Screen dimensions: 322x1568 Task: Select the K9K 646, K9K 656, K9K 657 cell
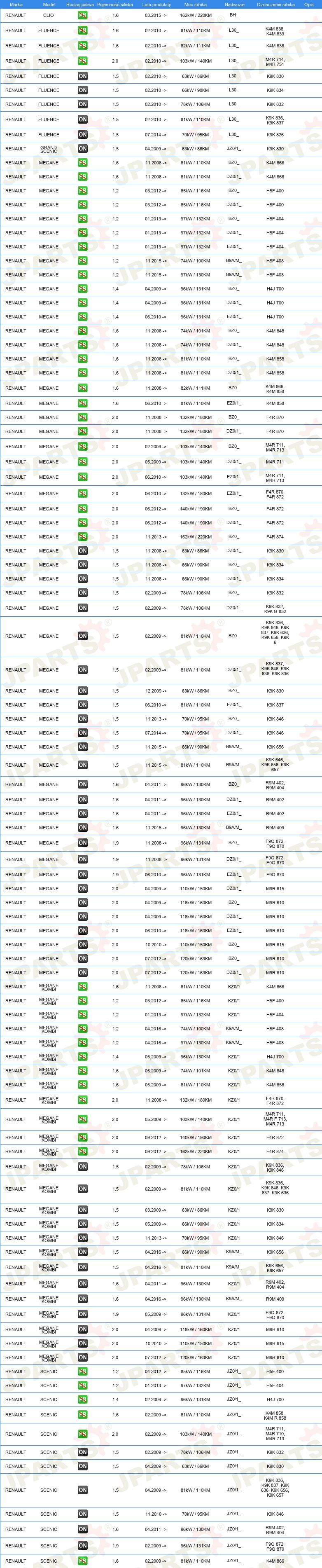(275, 765)
